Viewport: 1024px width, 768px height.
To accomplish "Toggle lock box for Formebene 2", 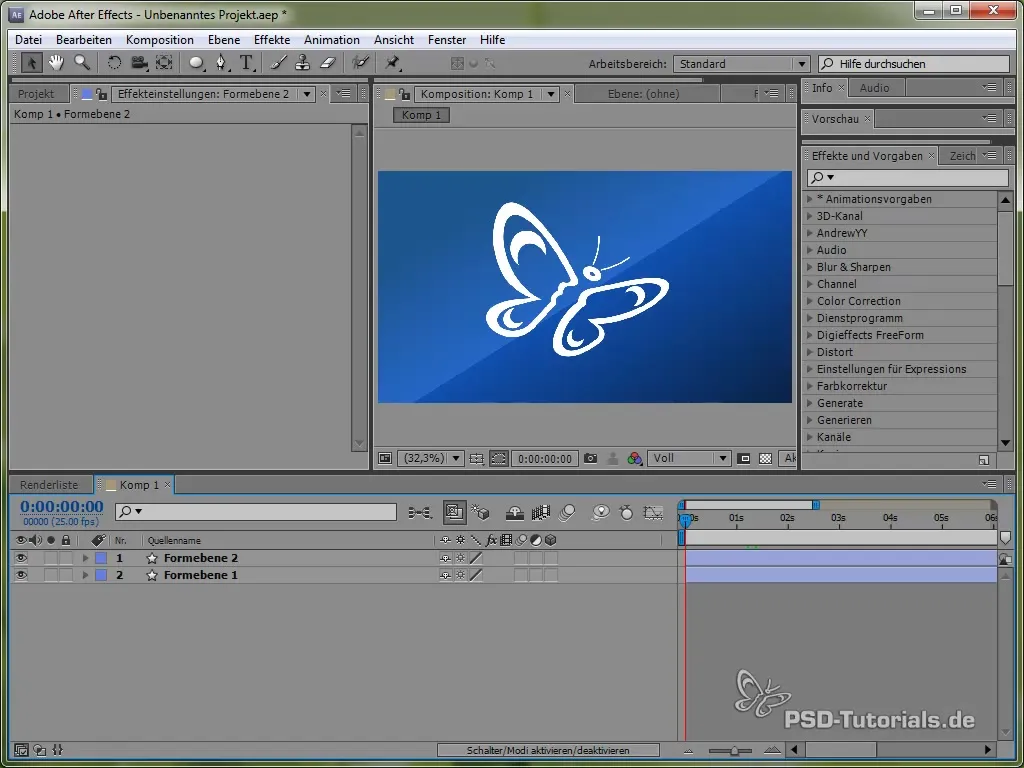I will click(66, 558).
